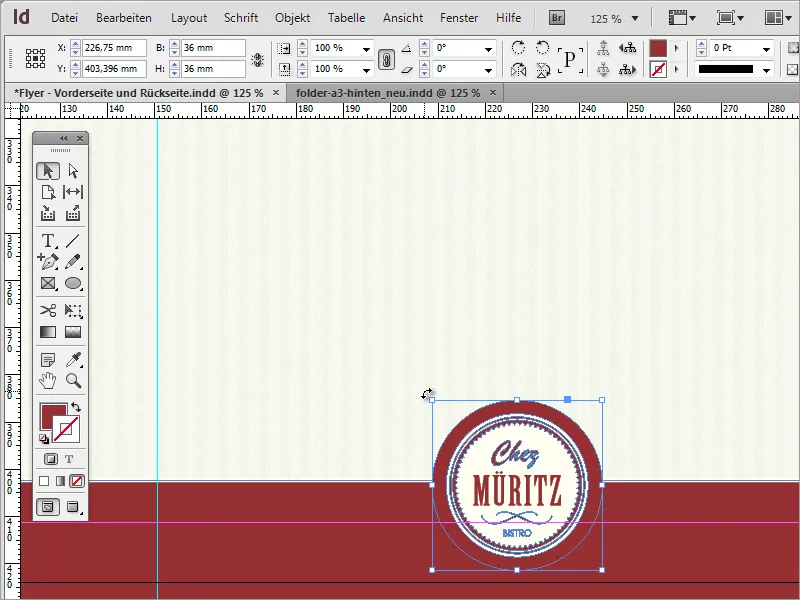Reset to default fill and stroke
This screenshot has height=600, width=800.
tap(44, 438)
